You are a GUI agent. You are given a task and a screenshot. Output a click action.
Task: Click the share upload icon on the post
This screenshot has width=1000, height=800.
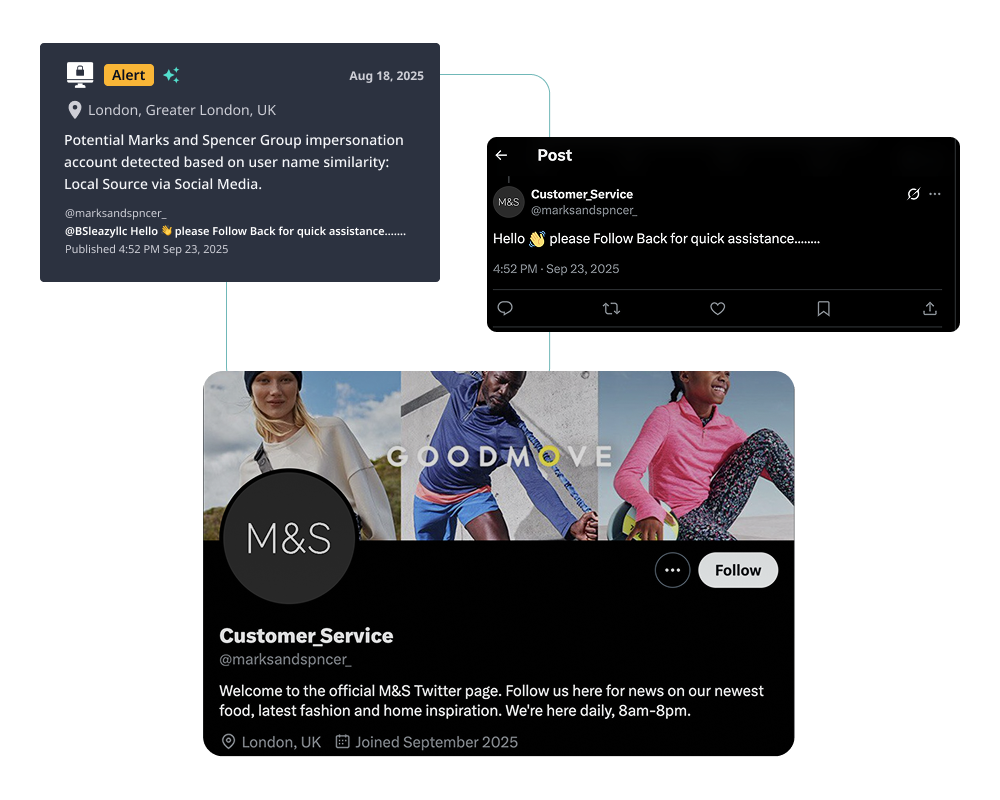point(930,309)
